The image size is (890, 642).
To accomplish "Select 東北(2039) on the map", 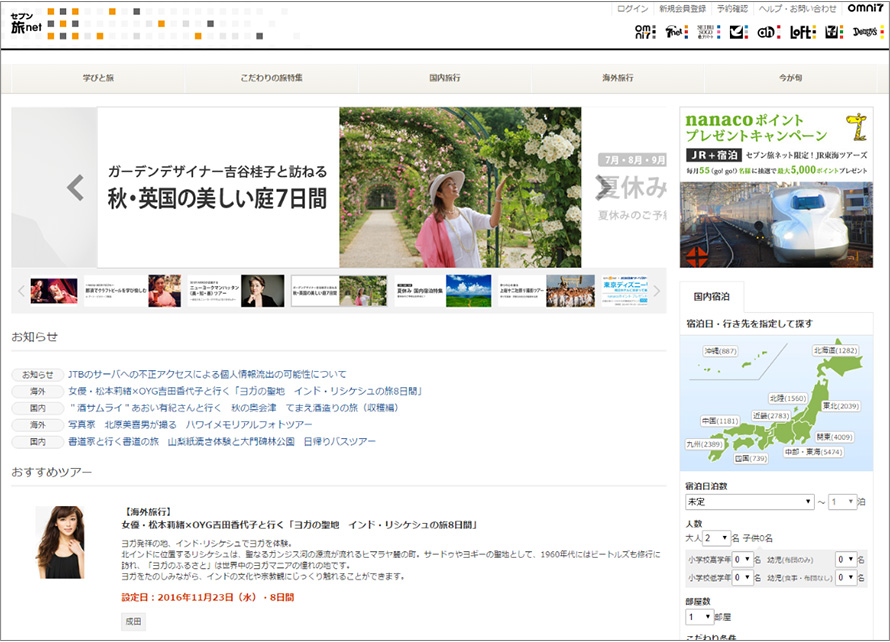I will click(841, 406).
